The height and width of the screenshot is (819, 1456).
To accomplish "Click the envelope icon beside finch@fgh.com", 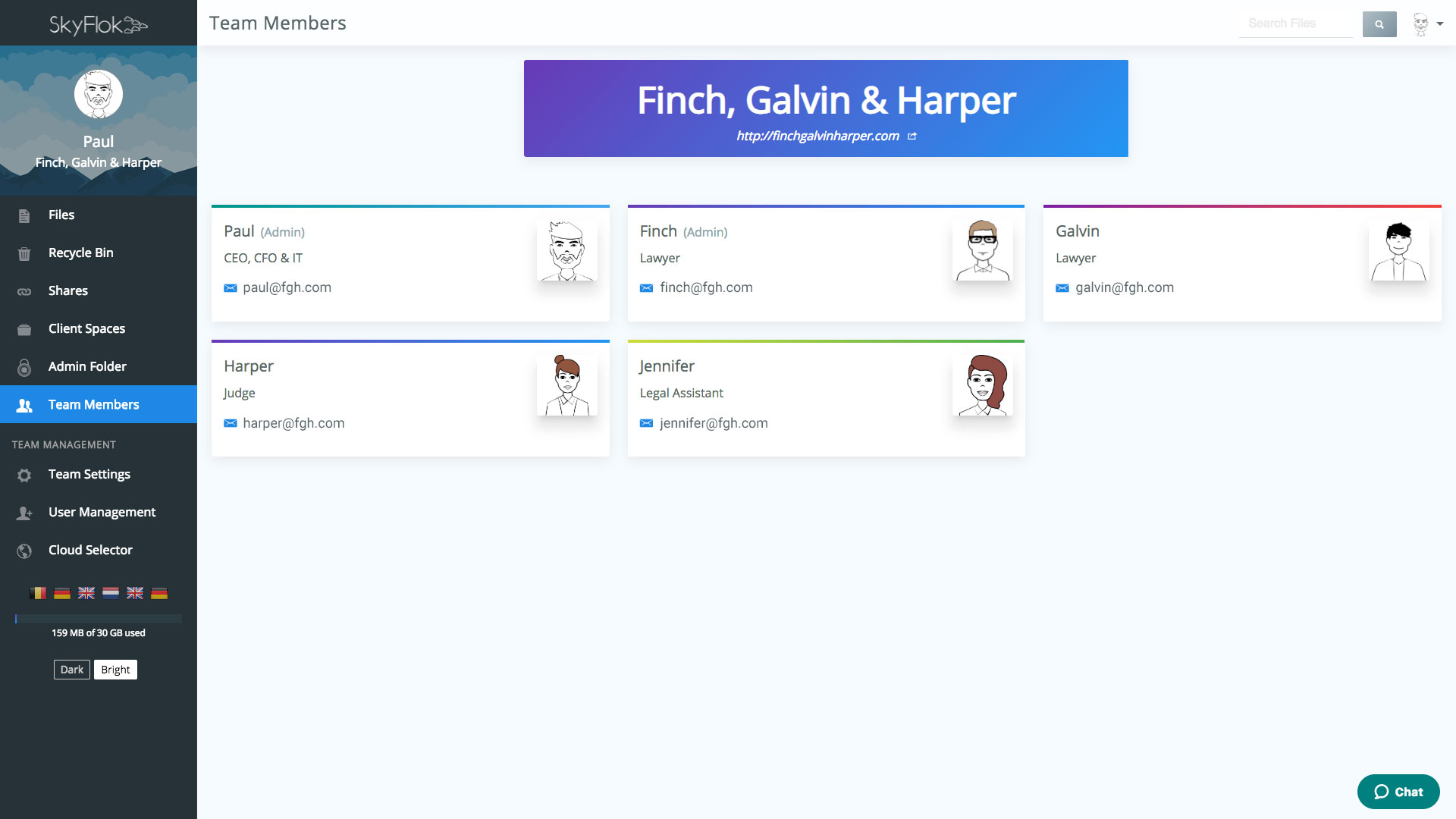I will [646, 288].
